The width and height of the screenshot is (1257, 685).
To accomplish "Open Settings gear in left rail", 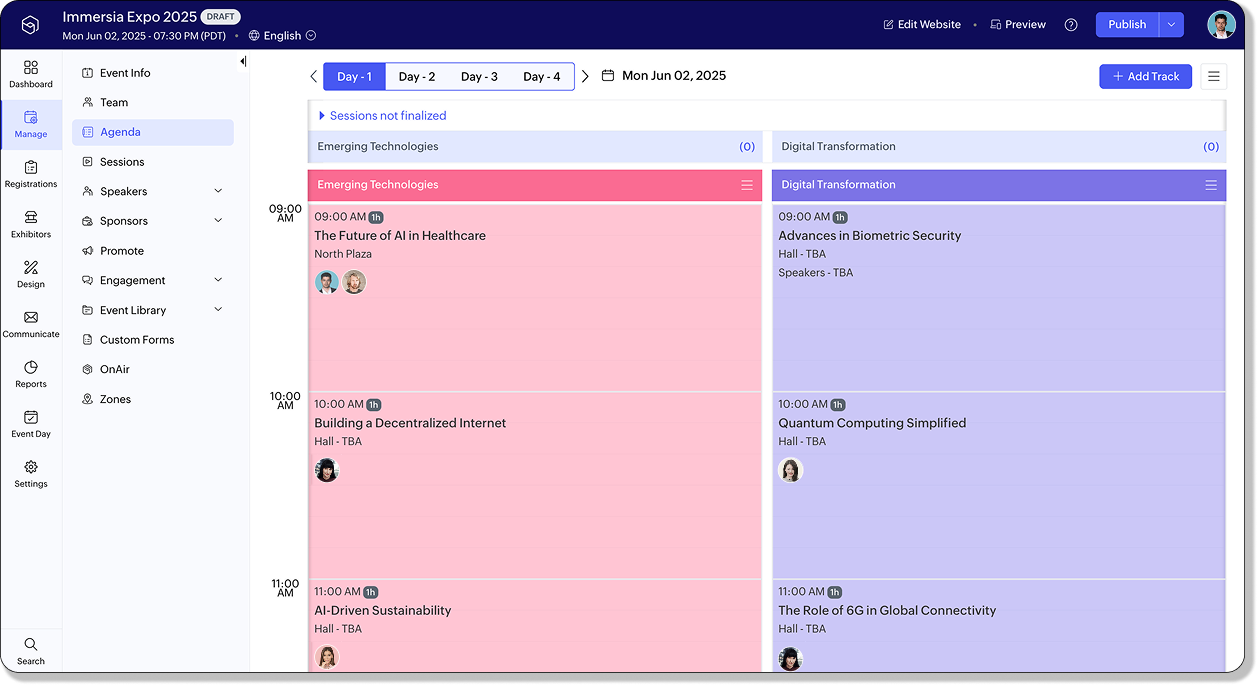I will coord(31,467).
